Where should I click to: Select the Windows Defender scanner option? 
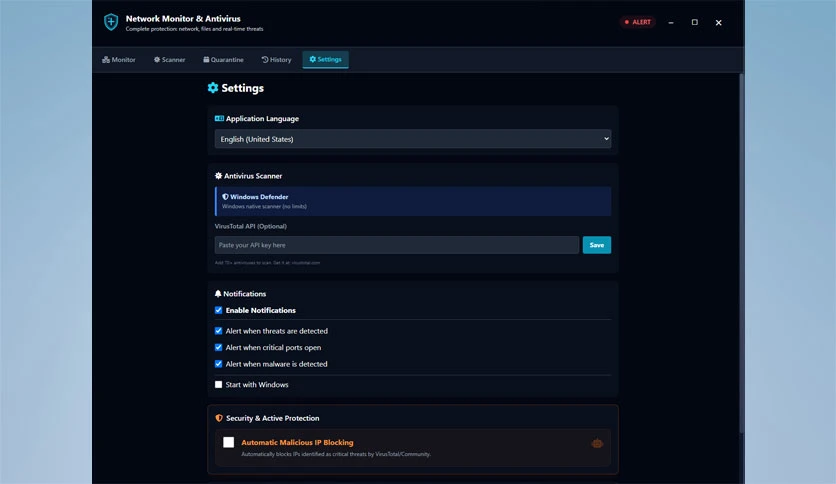413,201
